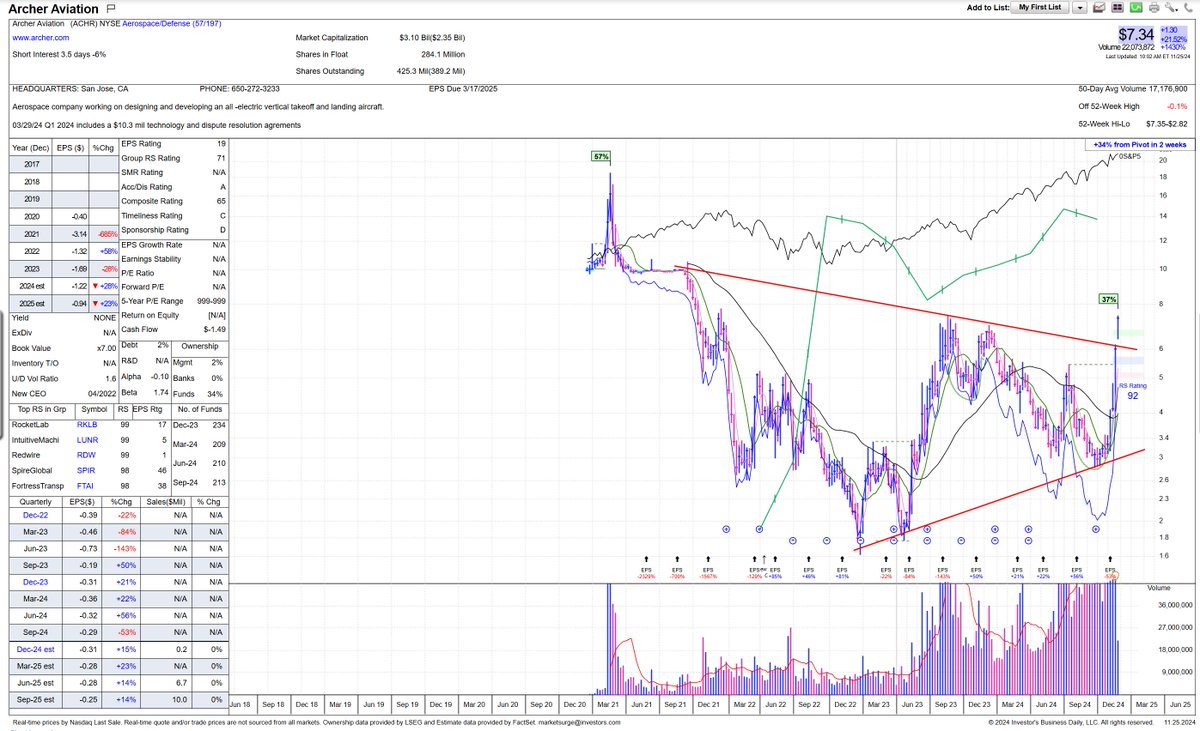Click the '+34% from Pivot in 2 weeks' note
The image size is (1200, 731).
(x=1141, y=144)
